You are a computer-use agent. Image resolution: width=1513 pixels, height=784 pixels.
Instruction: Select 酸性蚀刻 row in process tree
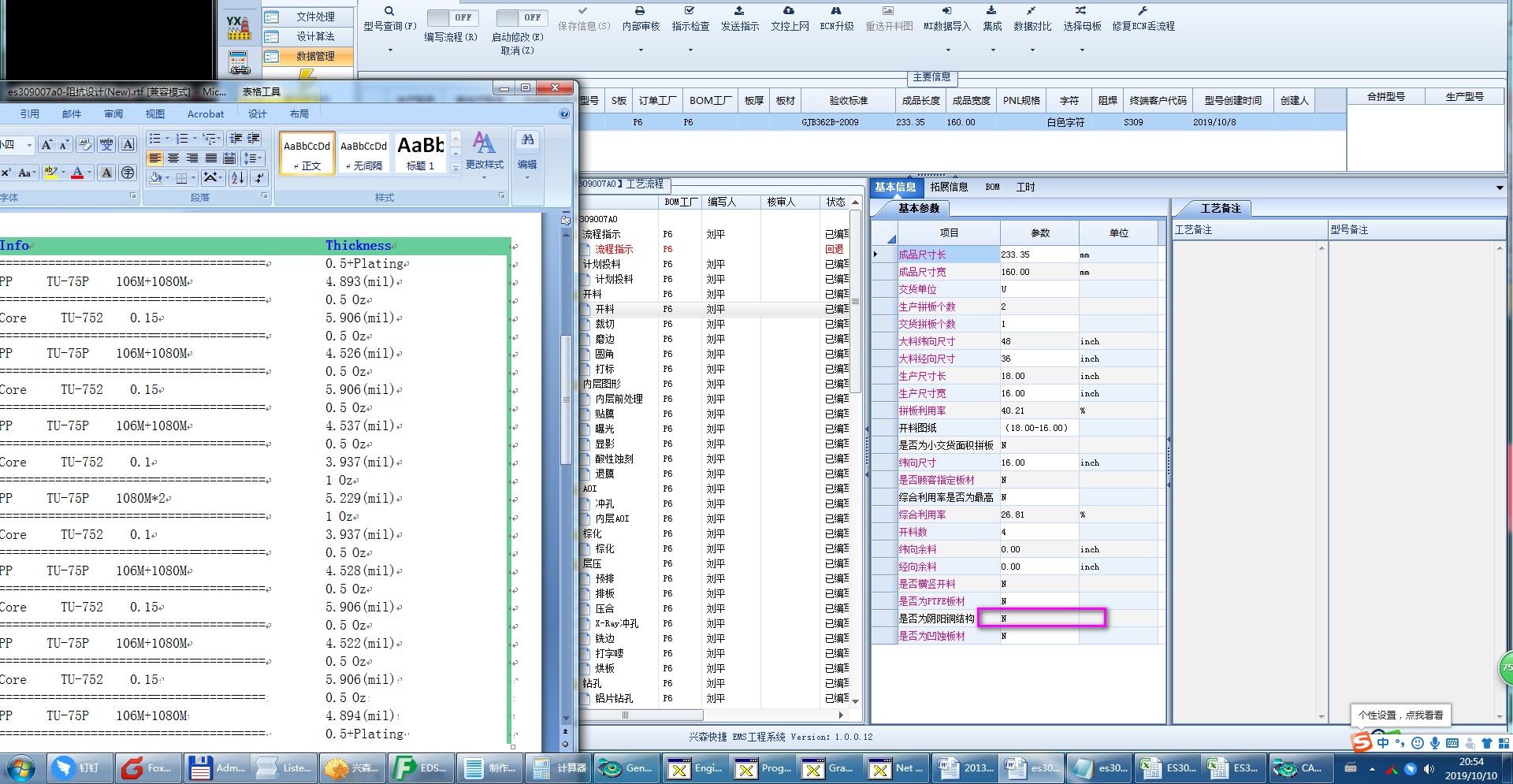(x=615, y=459)
